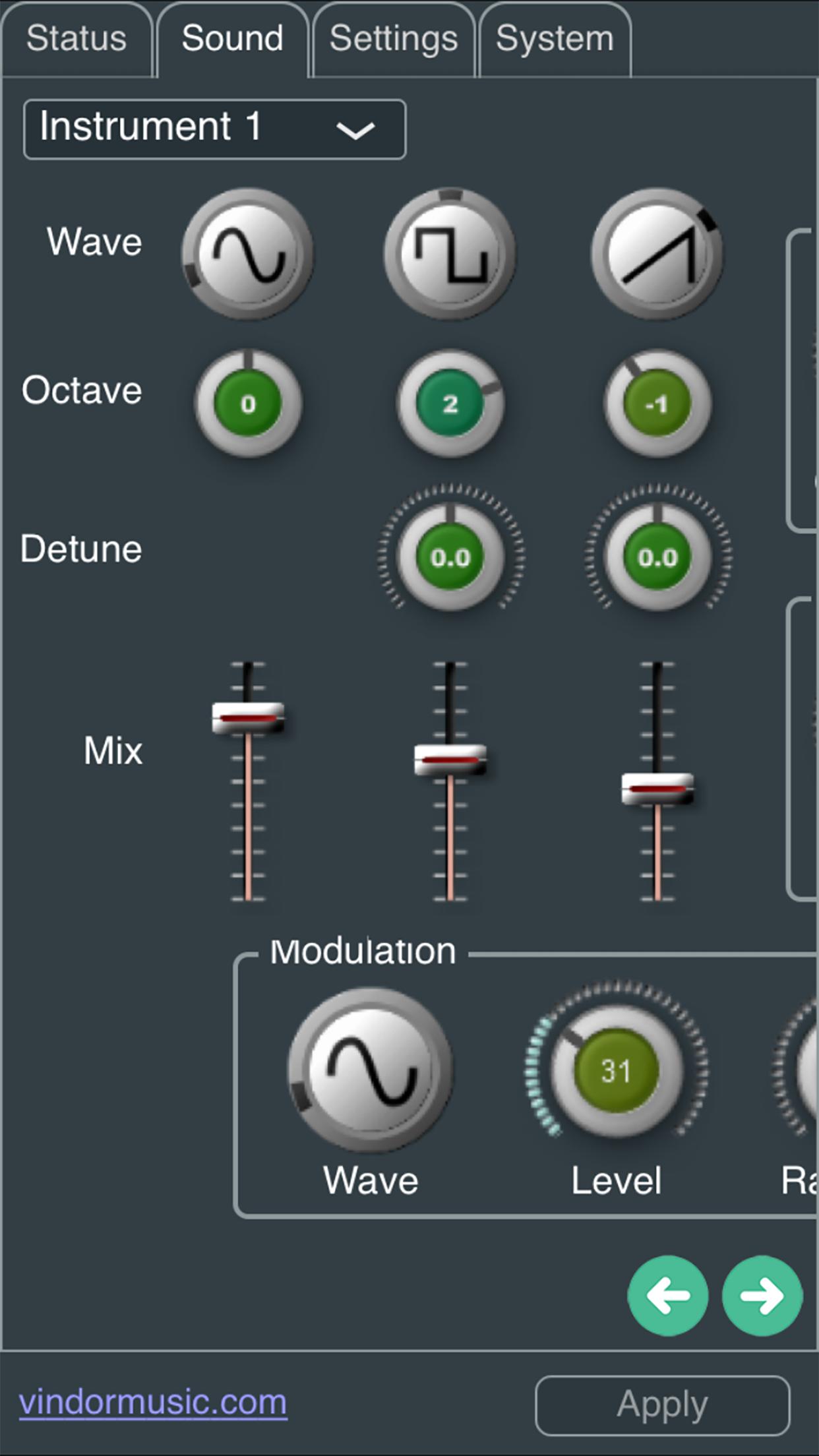Click the middle Detune knob showing 0.0
The image size is (819, 1456).
[450, 557]
